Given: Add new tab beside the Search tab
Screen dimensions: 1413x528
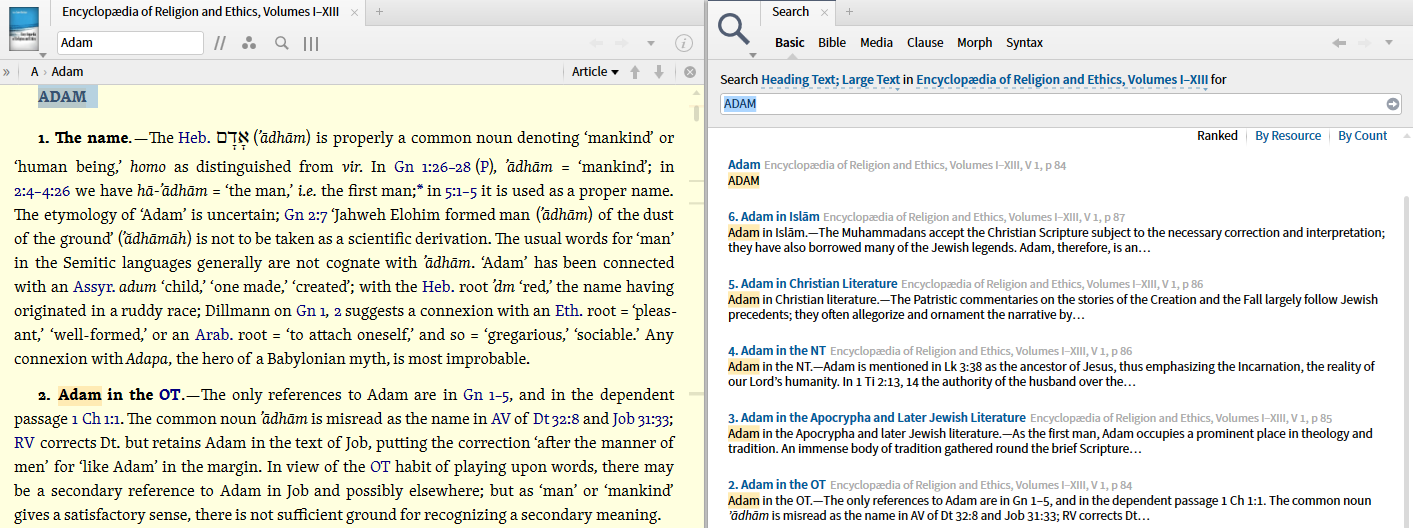Looking at the screenshot, I should click(x=850, y=11).
